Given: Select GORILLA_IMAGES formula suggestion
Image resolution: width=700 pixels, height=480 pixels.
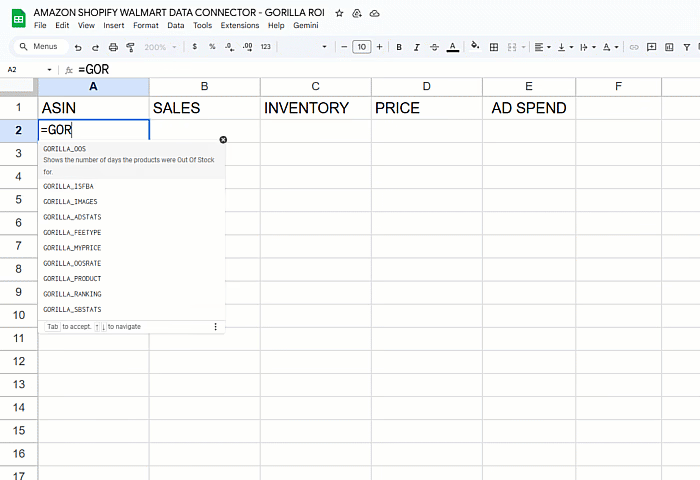Looking at the screenshot, I should [132, 201].
